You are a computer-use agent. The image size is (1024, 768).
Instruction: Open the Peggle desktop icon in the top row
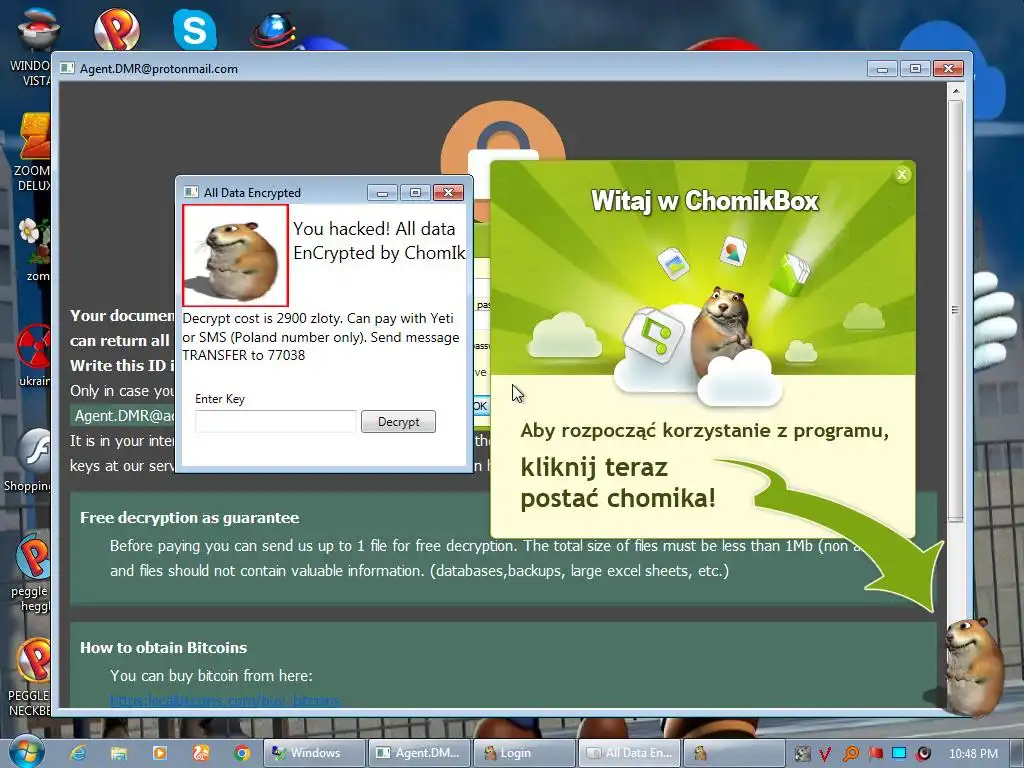(x=117, y=29)
